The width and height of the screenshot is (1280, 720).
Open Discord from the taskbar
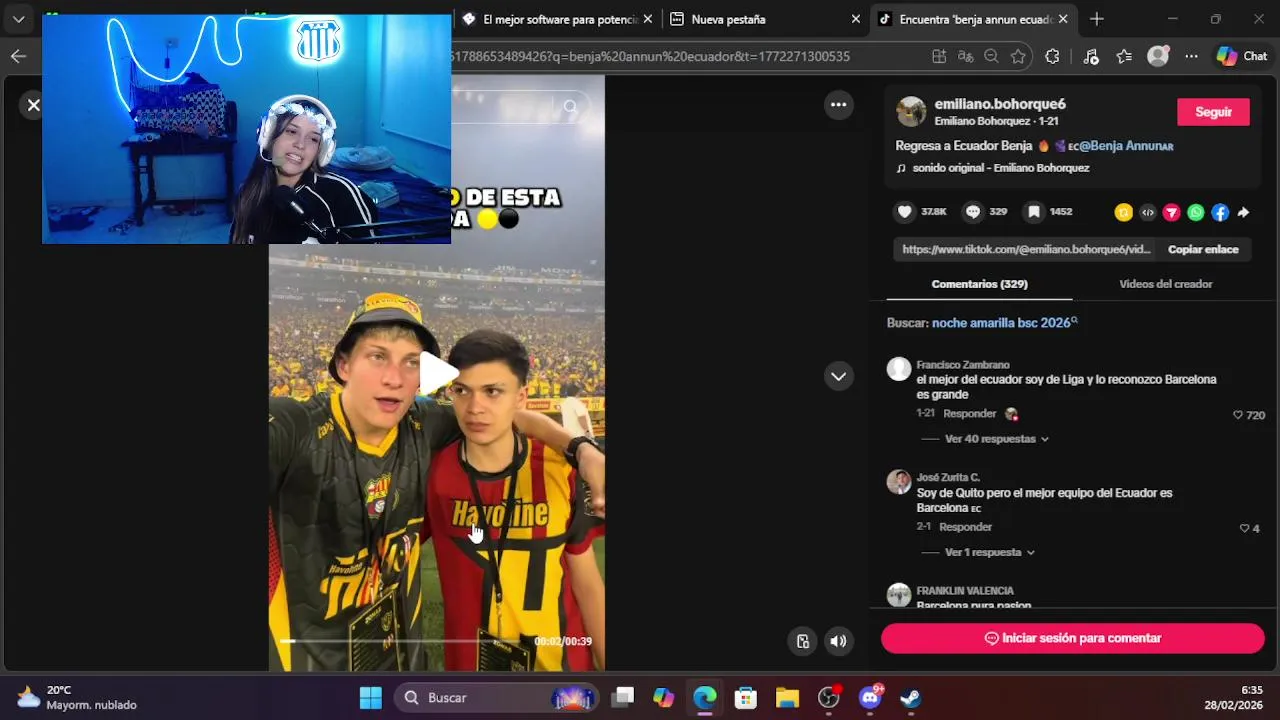870,697
